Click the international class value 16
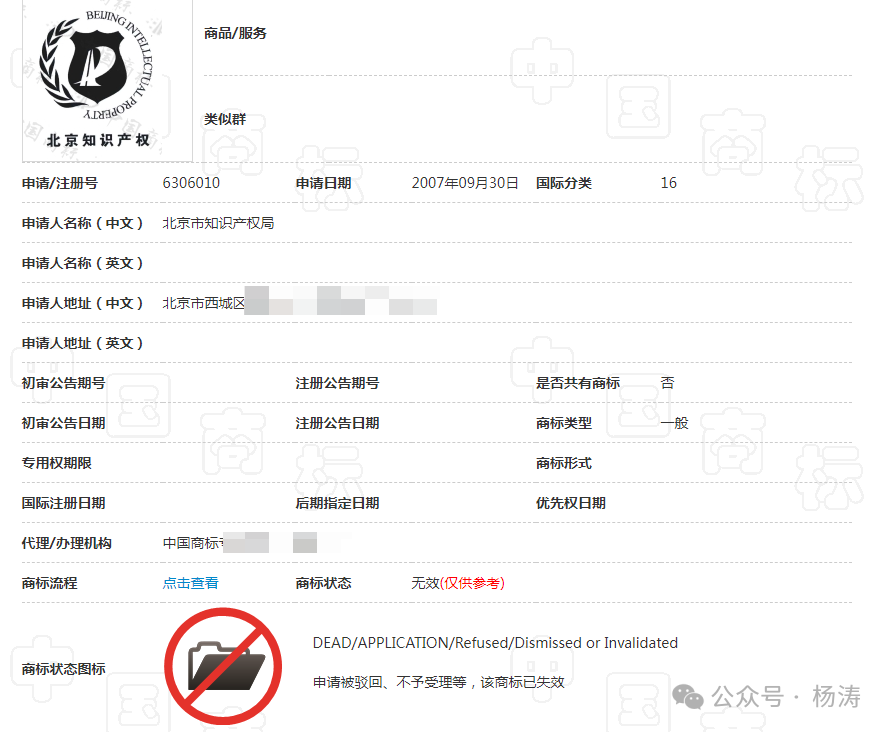The image size is (889, 732). click(668, 183)
